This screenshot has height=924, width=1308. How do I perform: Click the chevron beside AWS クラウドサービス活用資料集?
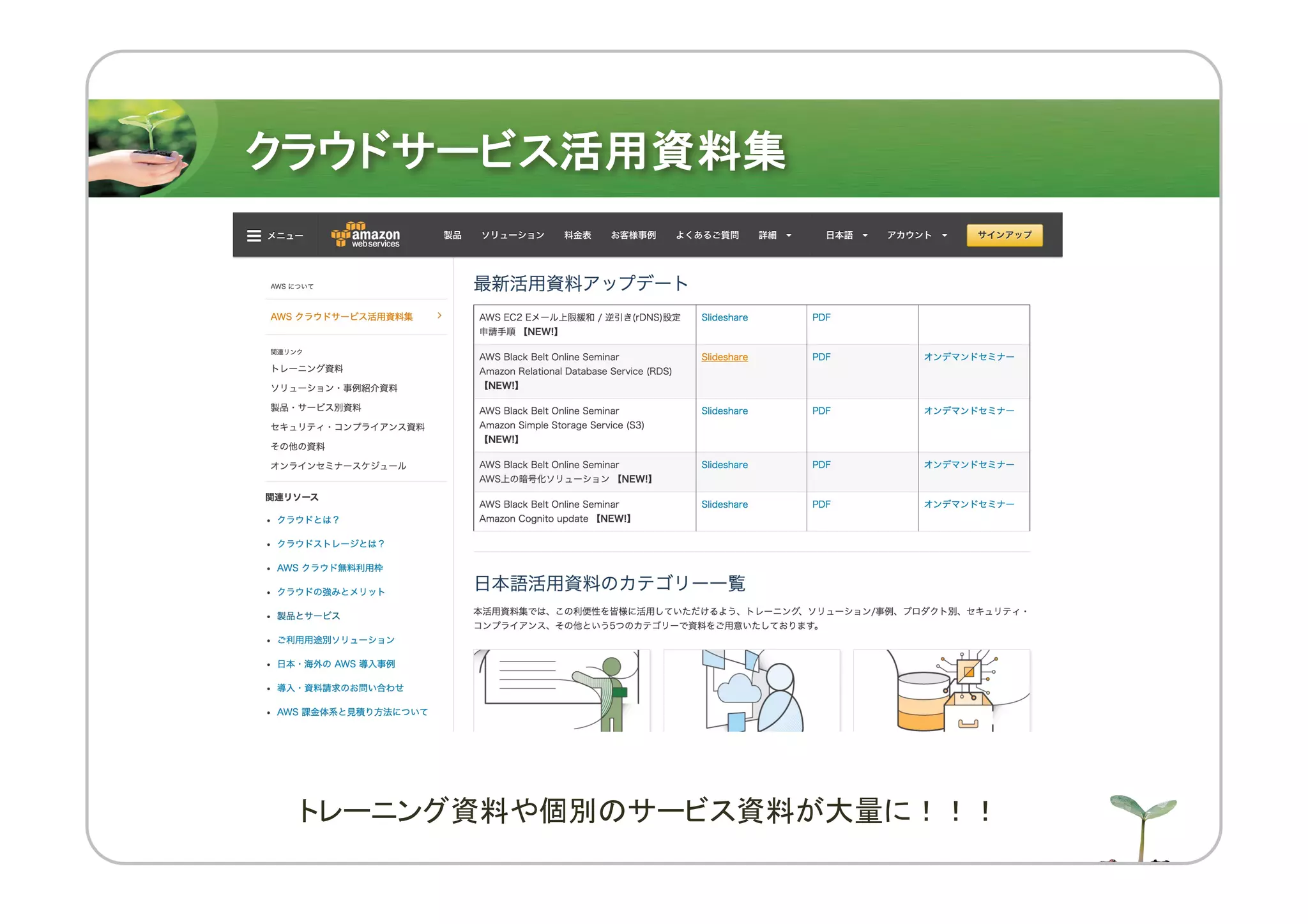439,315
